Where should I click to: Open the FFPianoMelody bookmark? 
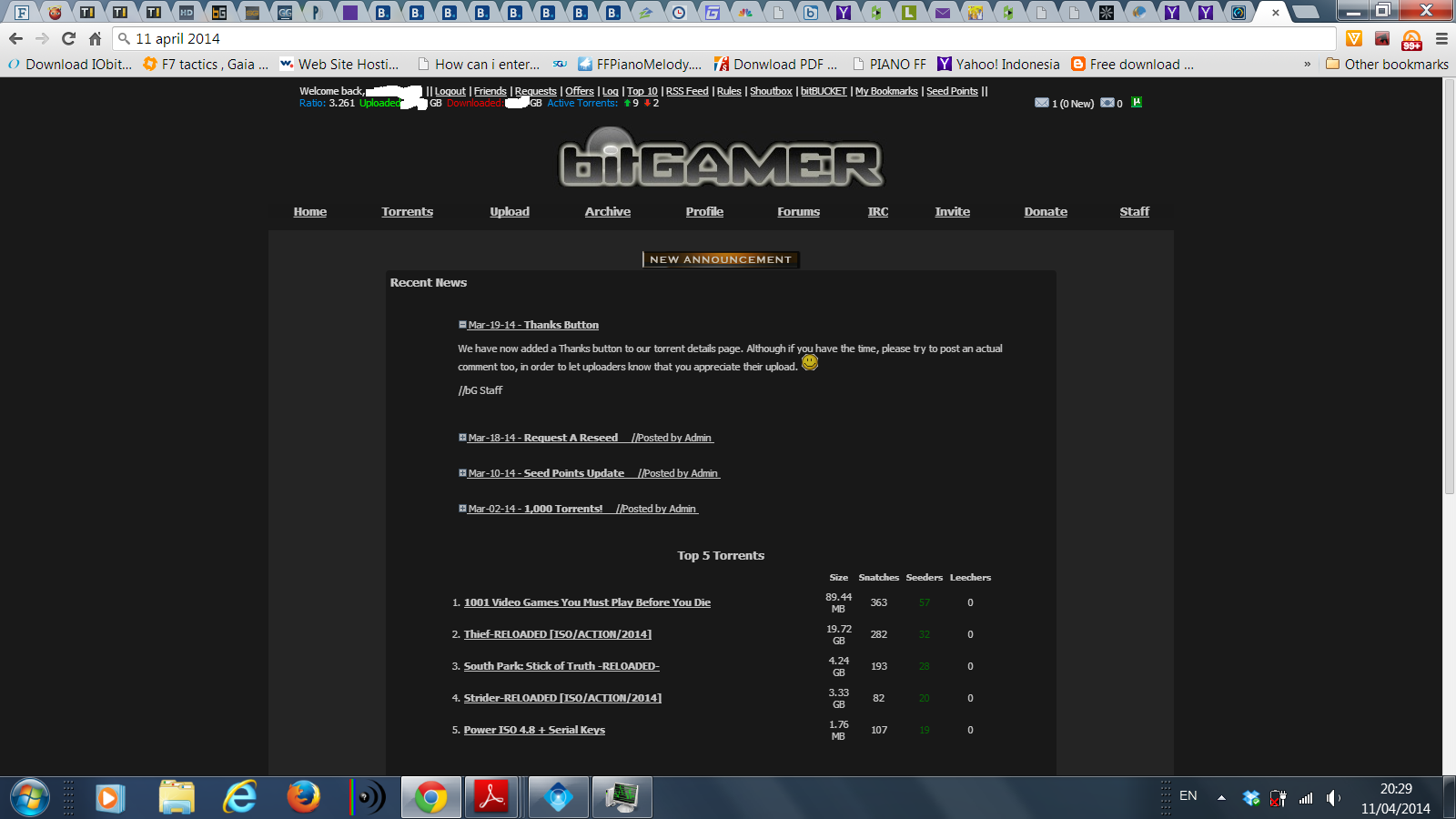coord(640,64)
